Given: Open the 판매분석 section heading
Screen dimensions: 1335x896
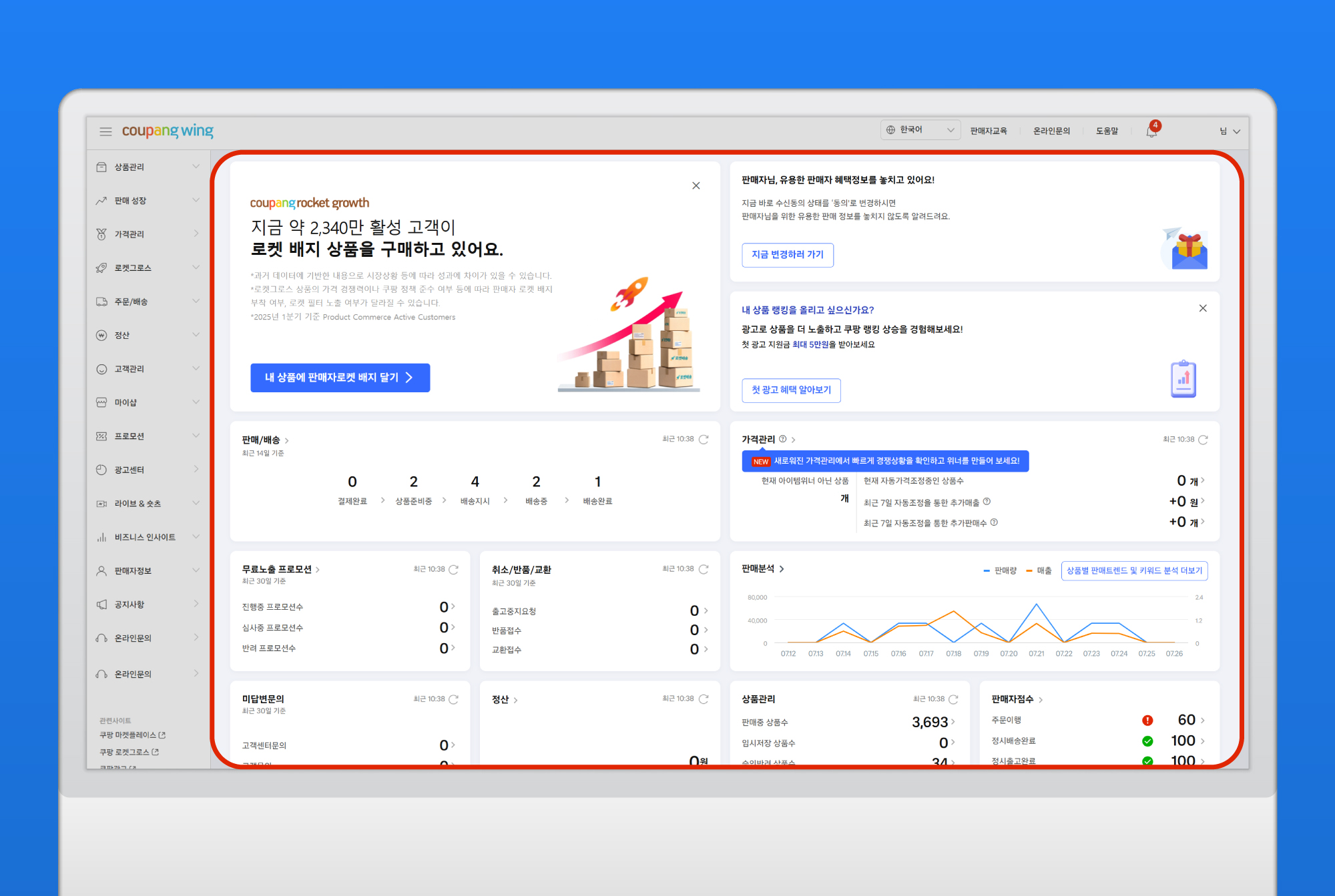Looking at the screenshot, I should click(762, 569).
